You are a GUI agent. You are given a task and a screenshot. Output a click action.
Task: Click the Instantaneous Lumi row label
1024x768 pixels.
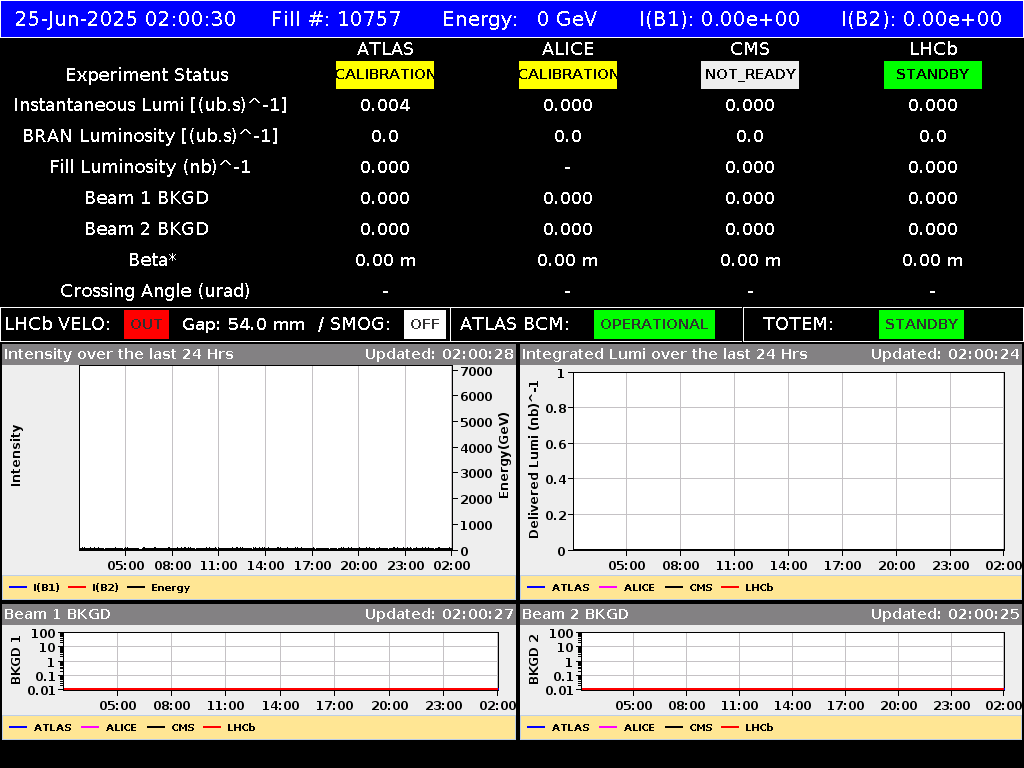[150, 105]
